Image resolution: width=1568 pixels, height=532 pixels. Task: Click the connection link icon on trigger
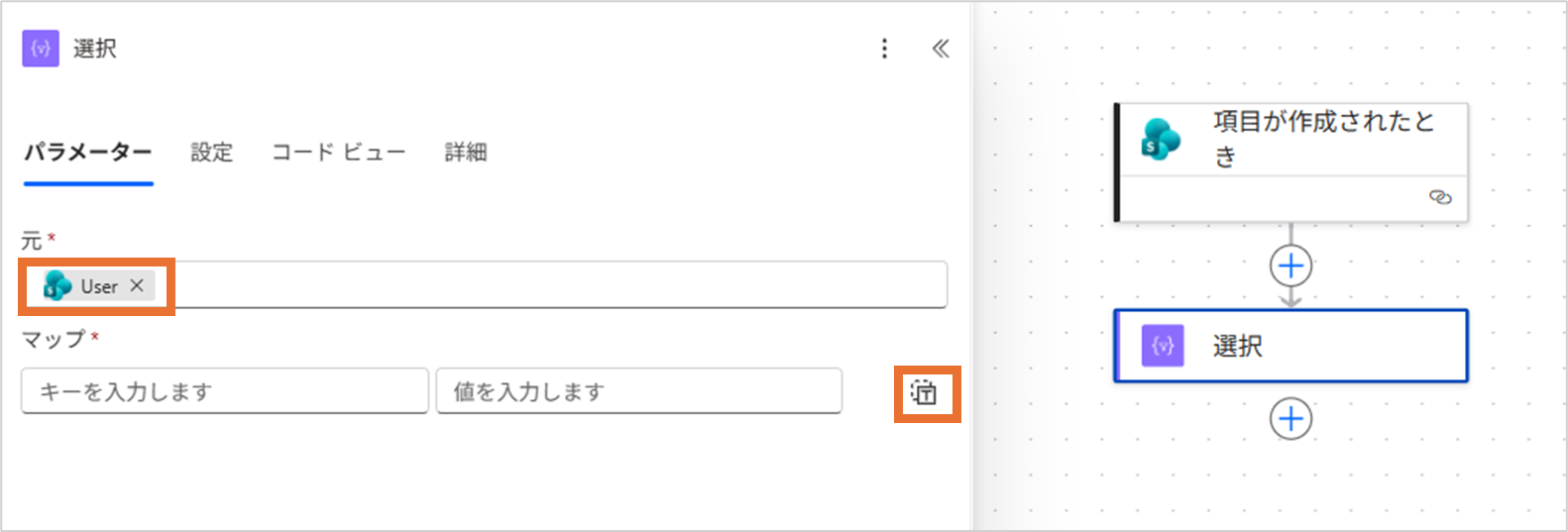point(1440,197)
